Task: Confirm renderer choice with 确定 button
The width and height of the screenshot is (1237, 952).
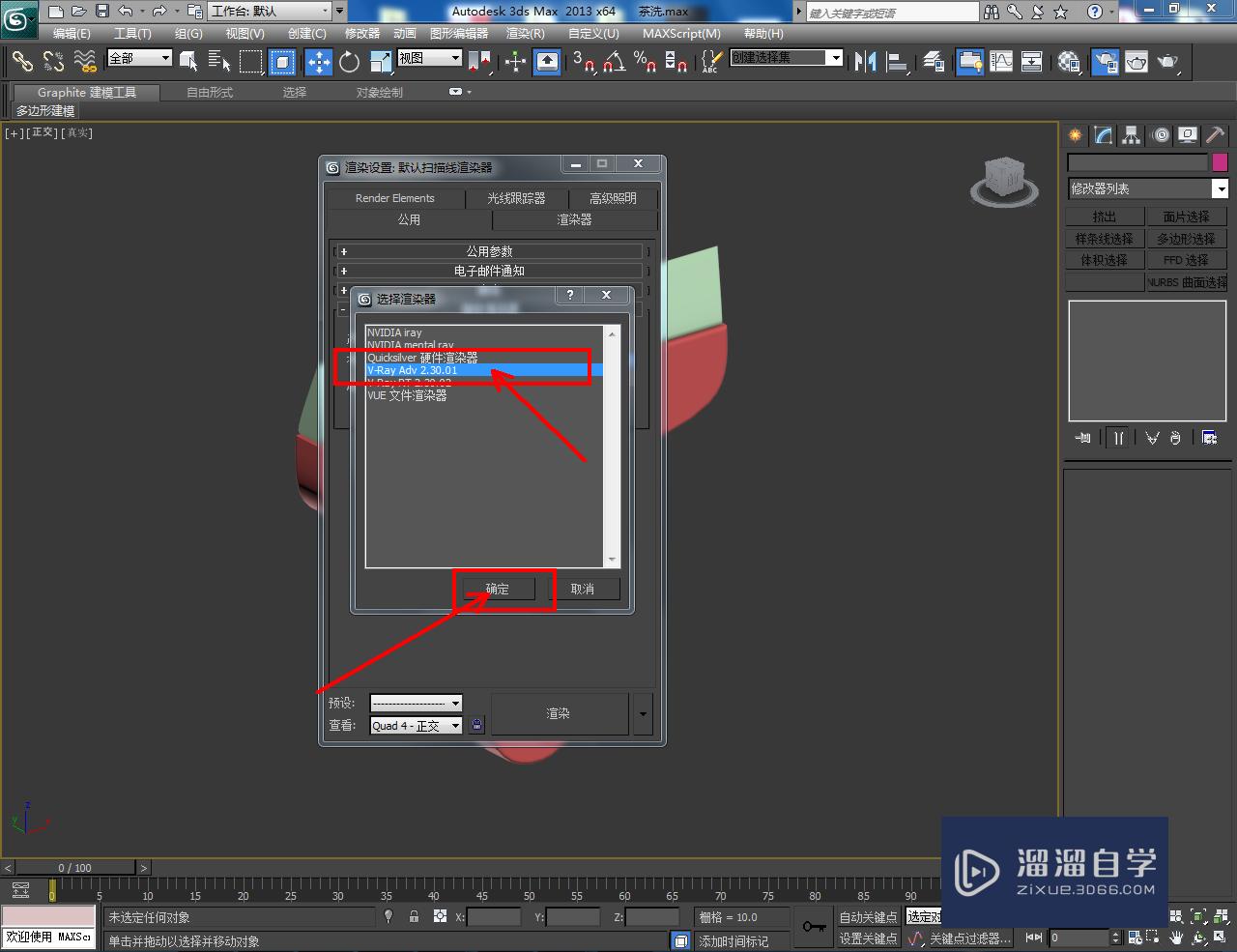Action: pyautogui.click(x=497, y=589)
